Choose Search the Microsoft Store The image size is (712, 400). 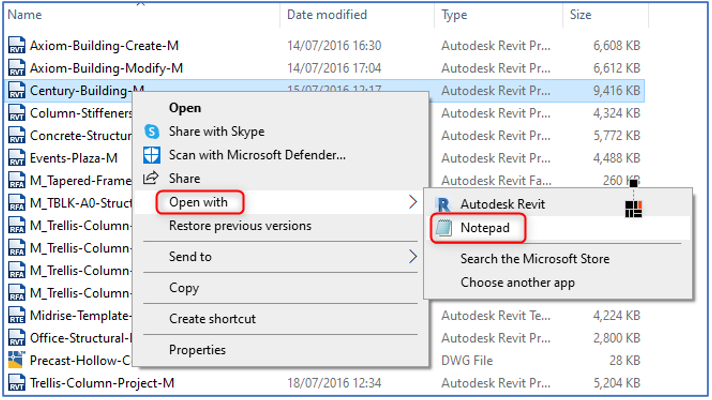pos(535,259)
